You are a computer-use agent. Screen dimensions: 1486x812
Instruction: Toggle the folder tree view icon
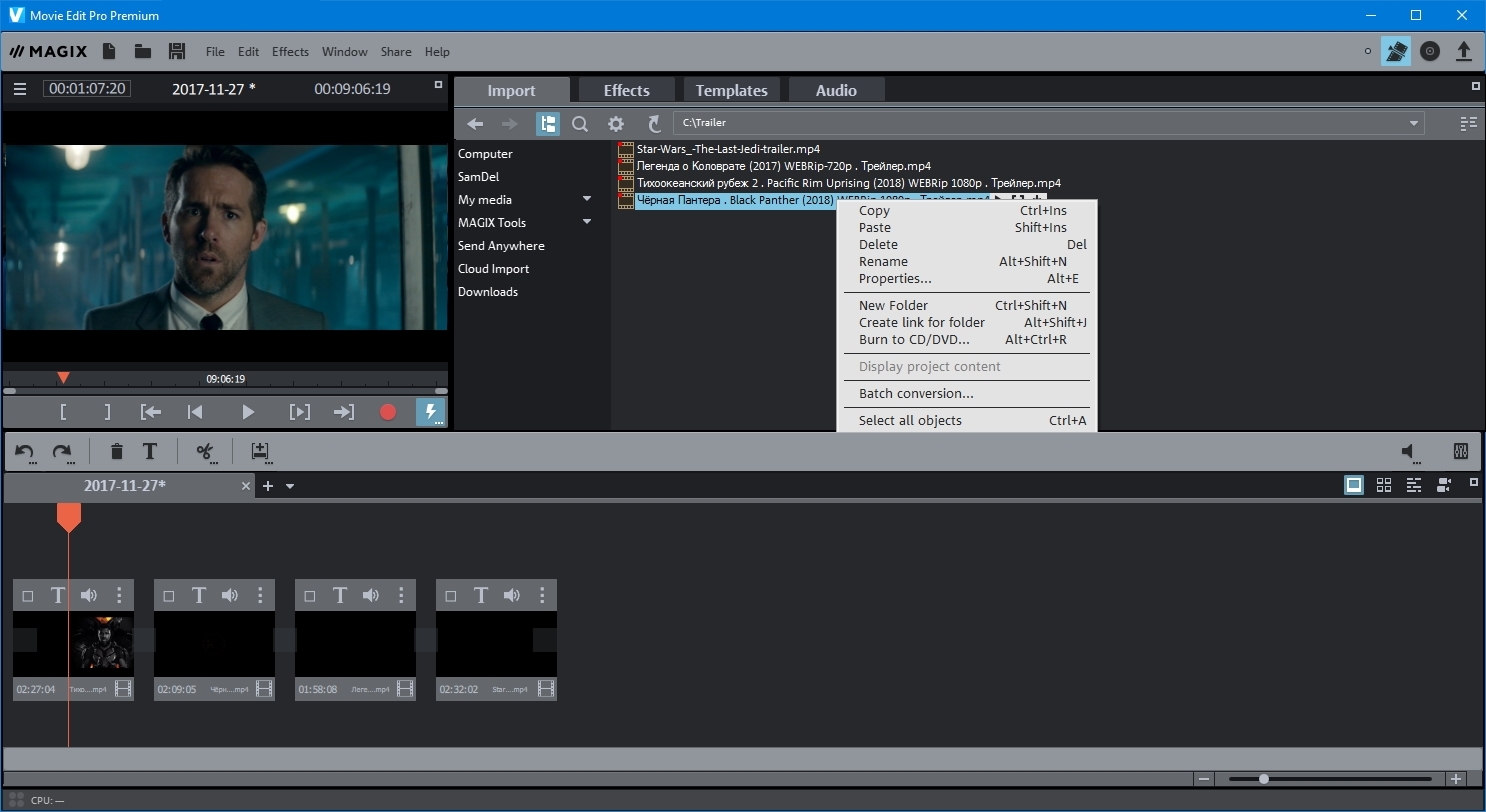pos(548,124)
